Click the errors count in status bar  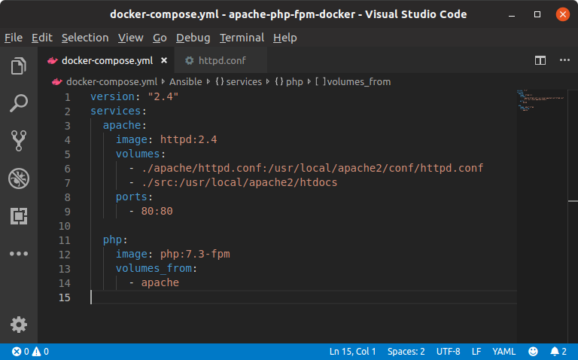(x=20, y=352)
